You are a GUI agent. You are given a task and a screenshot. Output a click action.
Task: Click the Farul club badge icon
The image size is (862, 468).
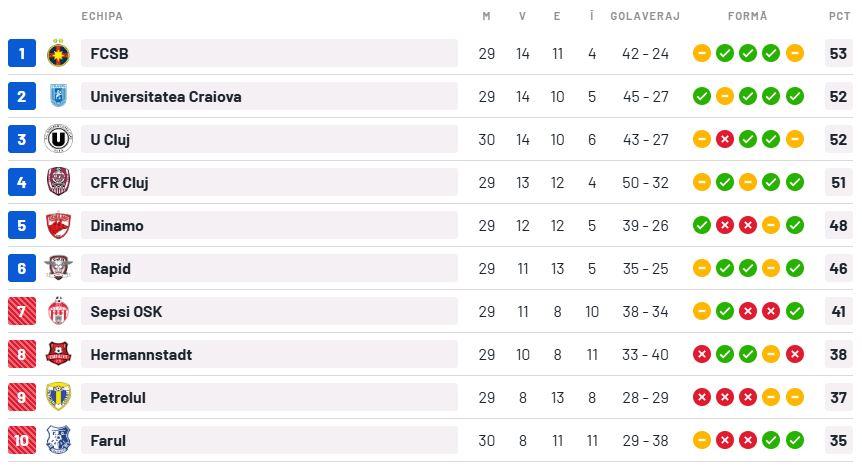(x=59, y=441)
